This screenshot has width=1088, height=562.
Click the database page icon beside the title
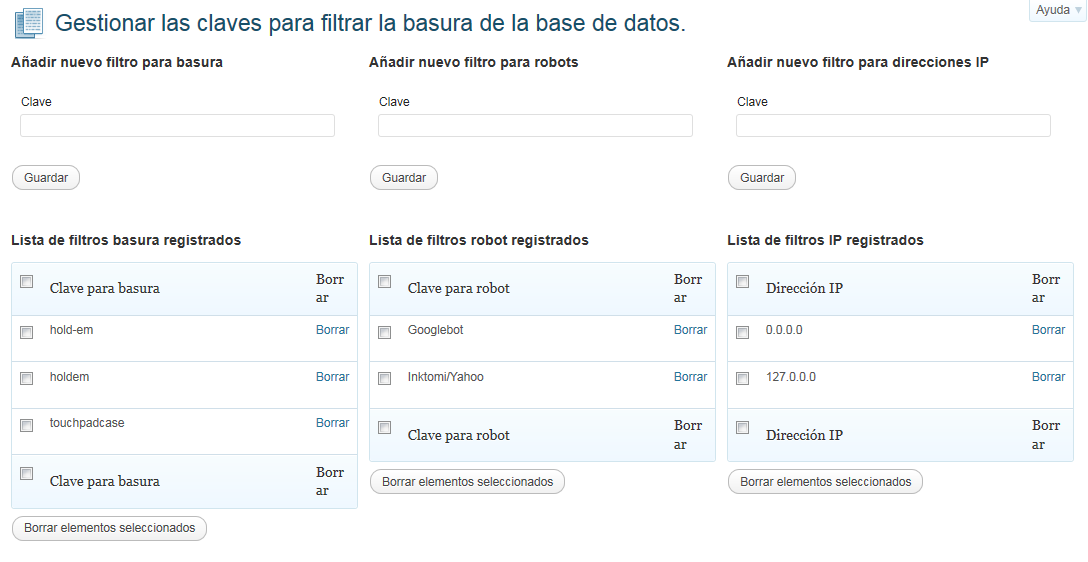click(x=28, y=24)
